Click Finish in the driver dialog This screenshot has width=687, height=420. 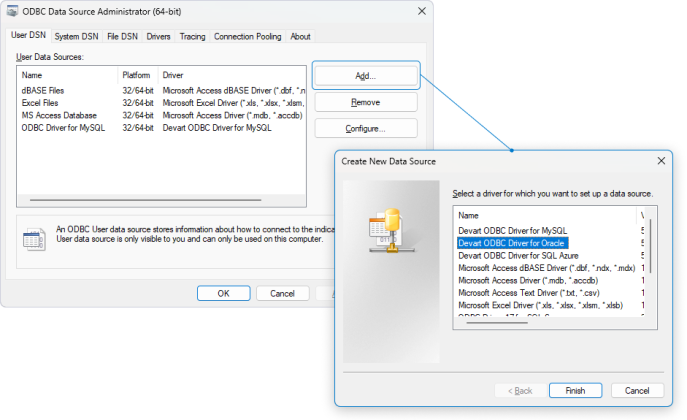[x=574, y=390]
